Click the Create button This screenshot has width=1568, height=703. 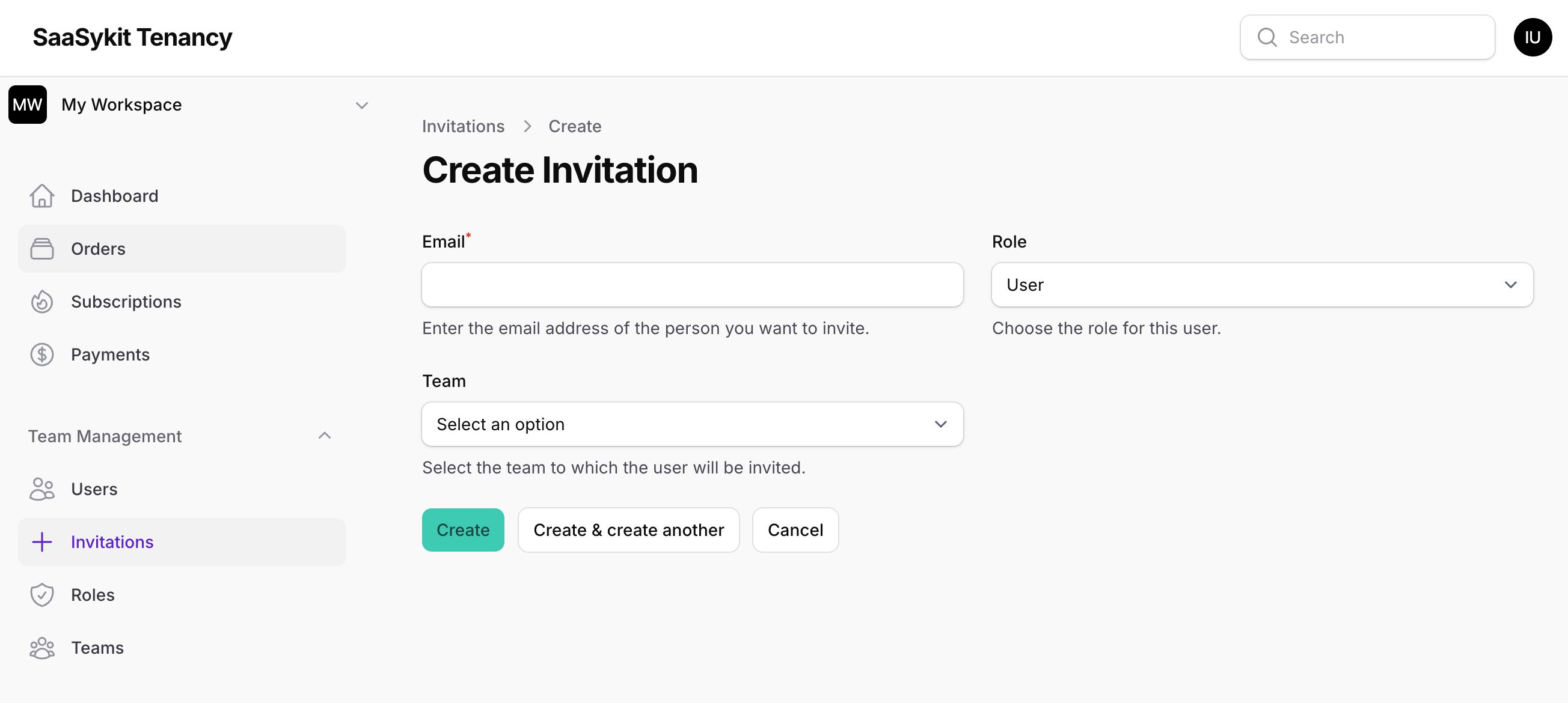[462, 530]
